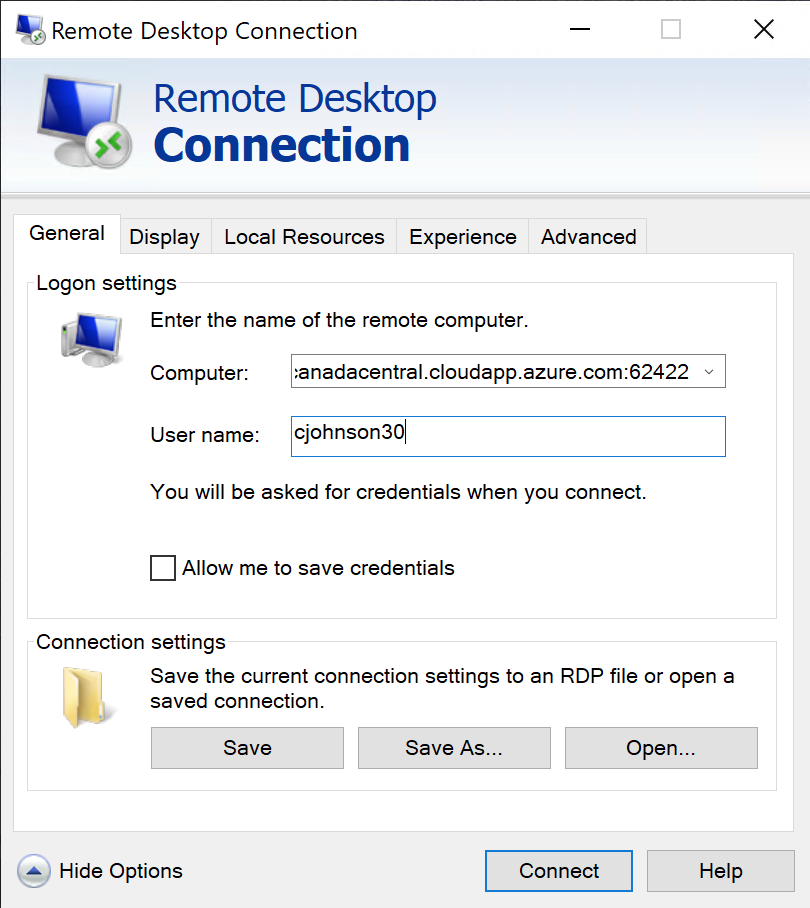This screenshot has width=810, height=908.
Task: Click Open to load a saved connection
Action: [660, 747]
